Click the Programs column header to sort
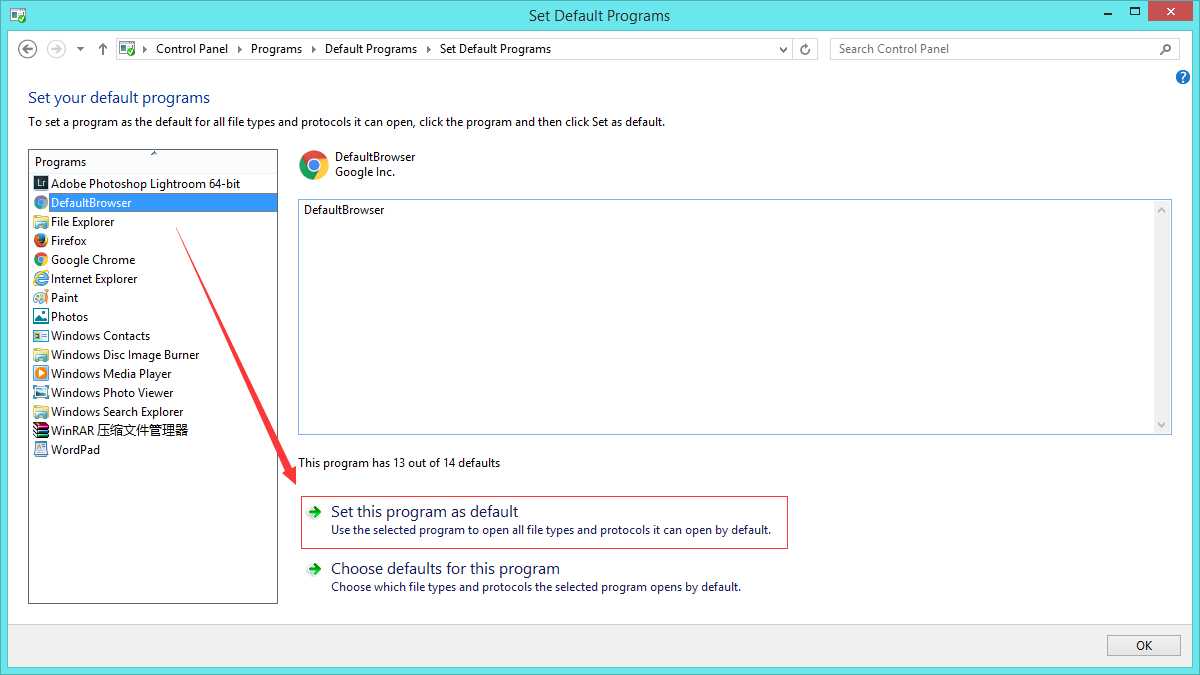1200x675 pixels. pos(153,162)
